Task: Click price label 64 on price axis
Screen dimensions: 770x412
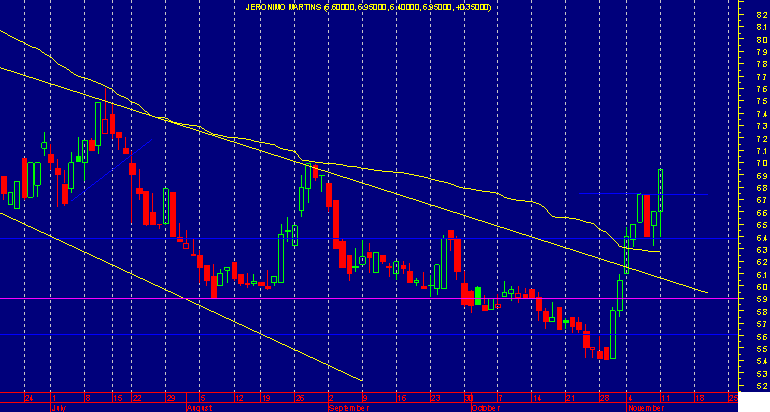Action: pyautogui.click(x=762, y=238)
